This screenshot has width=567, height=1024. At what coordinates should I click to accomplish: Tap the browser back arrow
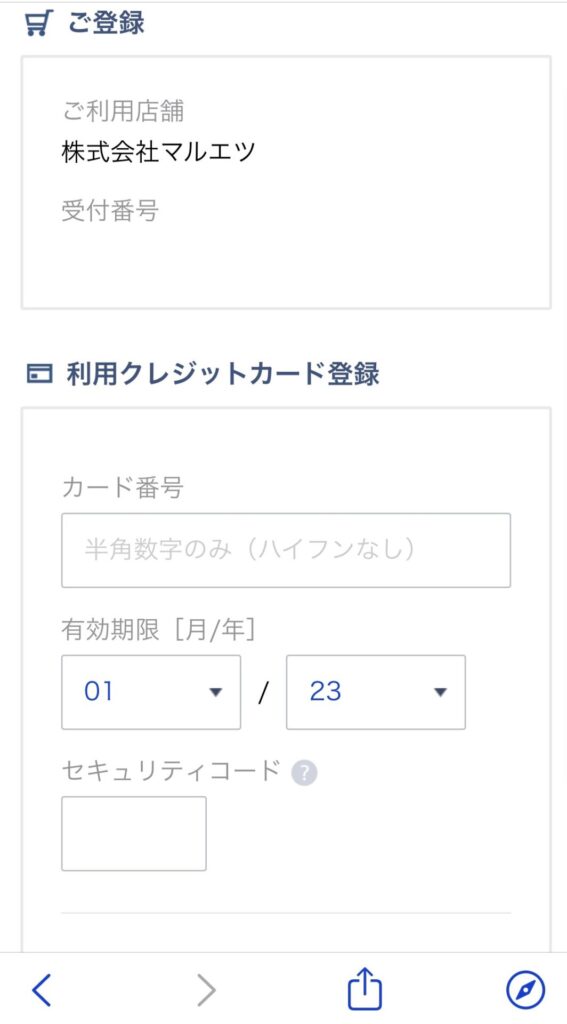[41, 991]
